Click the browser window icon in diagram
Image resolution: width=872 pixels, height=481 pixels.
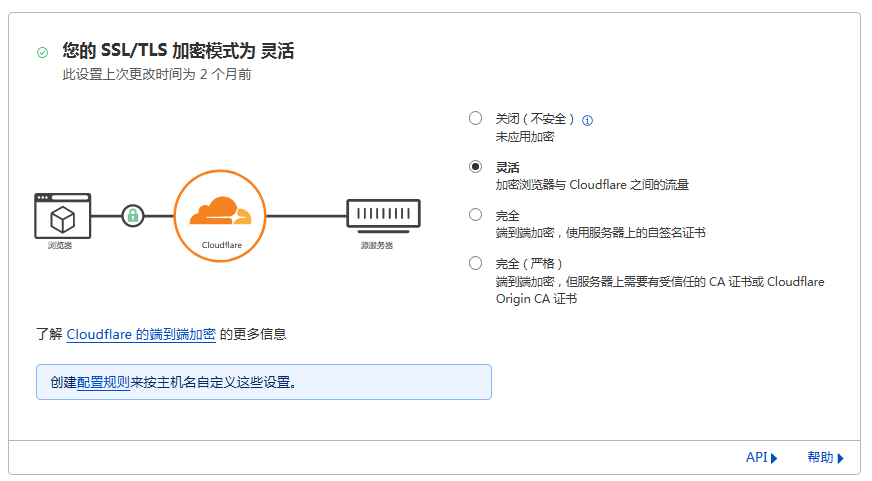[62, 214]
